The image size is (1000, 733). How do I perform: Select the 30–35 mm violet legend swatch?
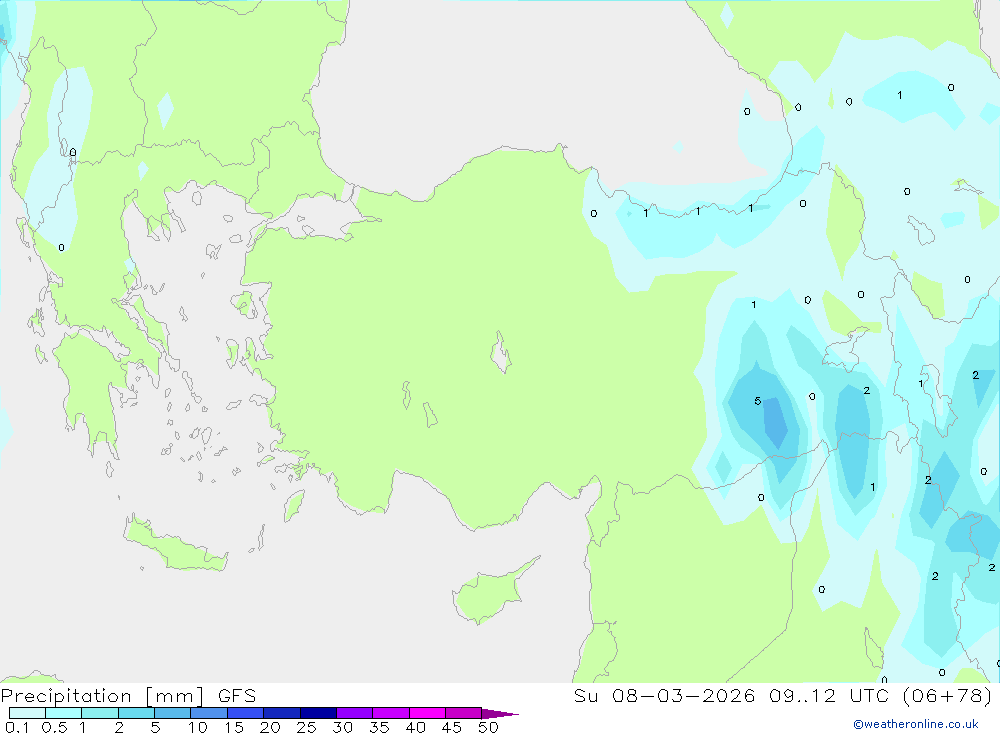(x=355, y=713)
